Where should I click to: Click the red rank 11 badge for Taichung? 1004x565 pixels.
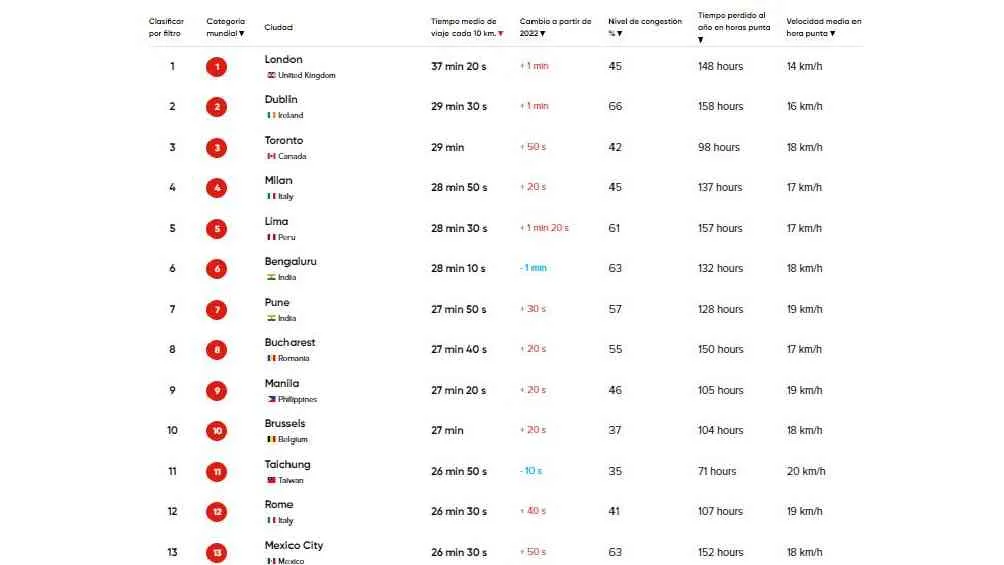pos(216,472)
